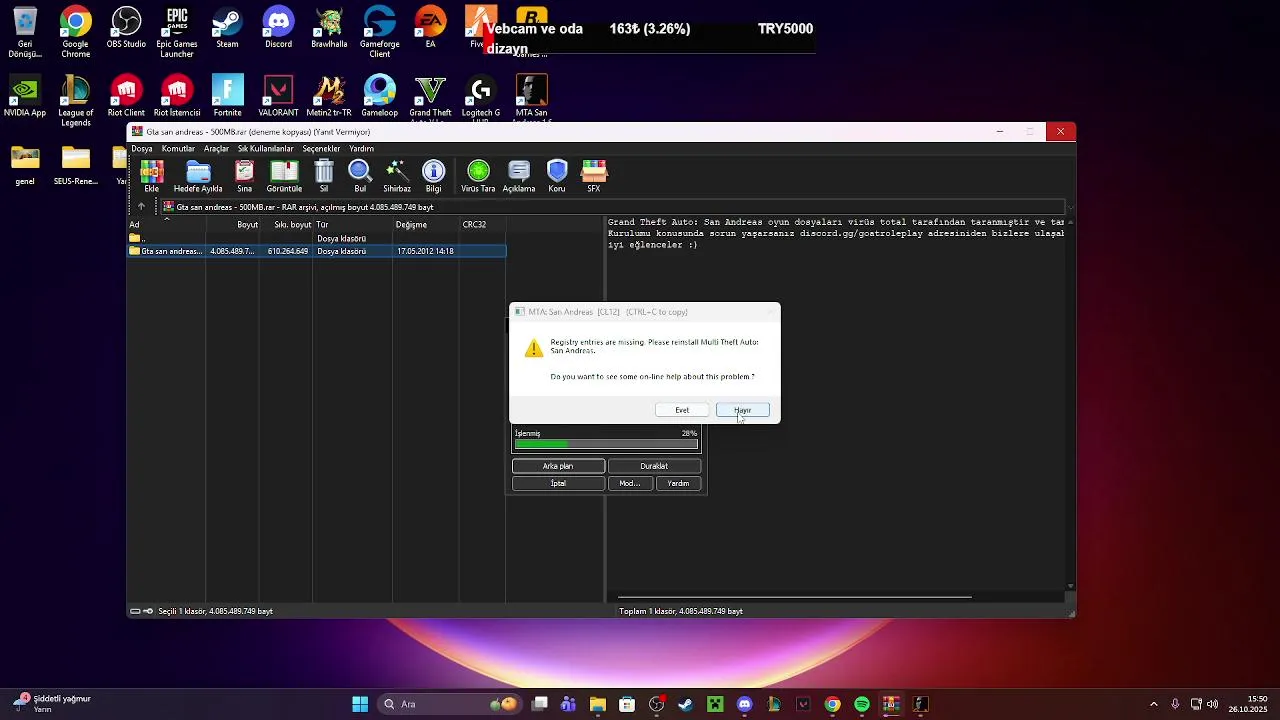This screenshot has height=720, width=1280.
Task: Click the Bilgi (Info) toolbar icon
Action: (433, 176)
